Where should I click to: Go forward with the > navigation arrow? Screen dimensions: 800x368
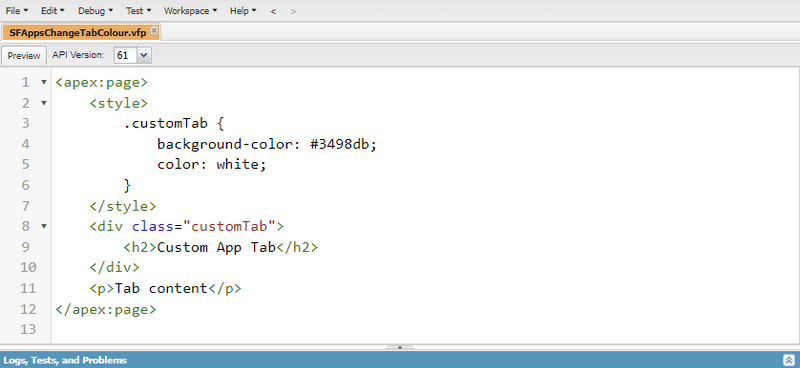pos(293,11)
